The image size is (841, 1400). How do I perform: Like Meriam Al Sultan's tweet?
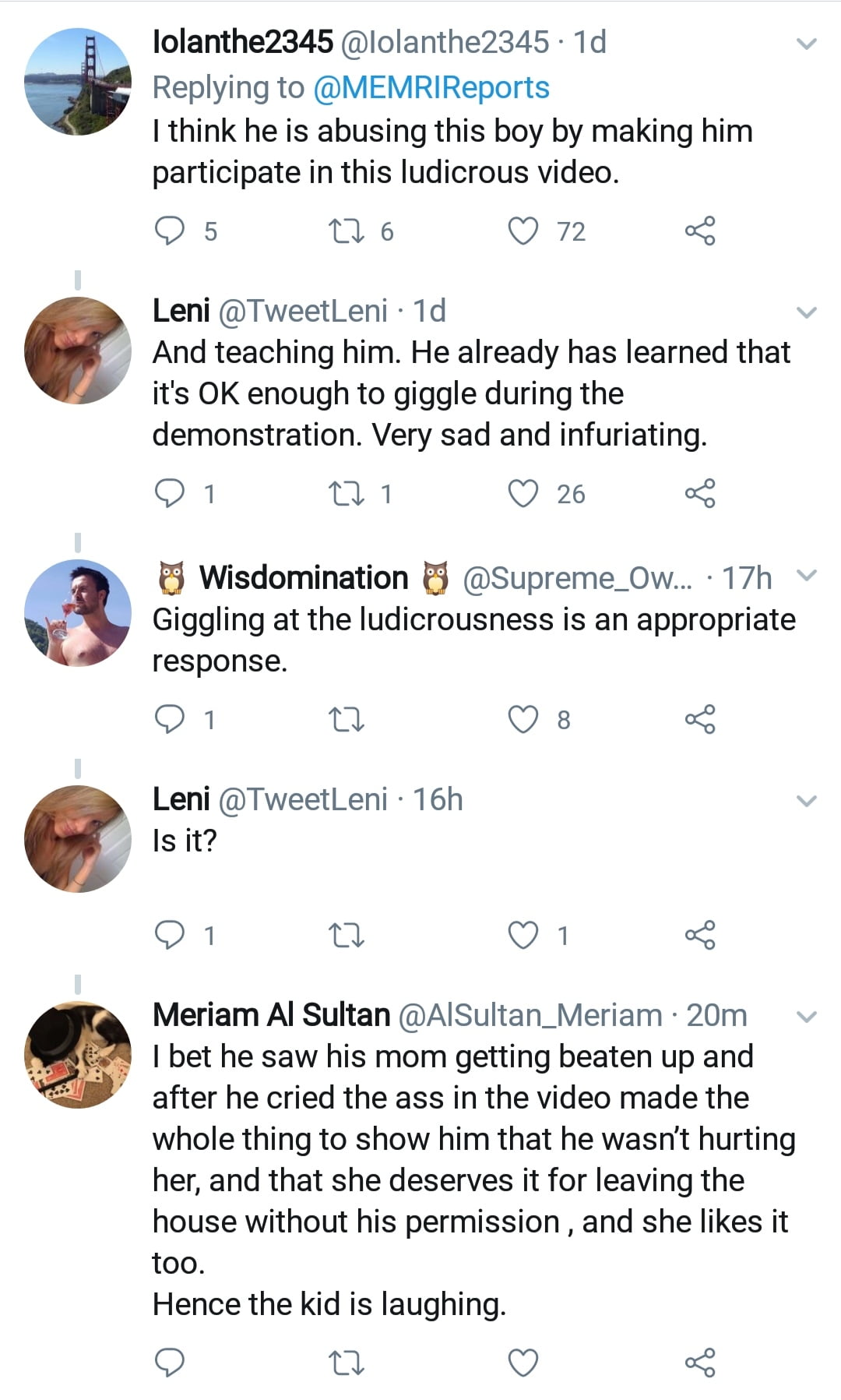(x=523, y=1363)
